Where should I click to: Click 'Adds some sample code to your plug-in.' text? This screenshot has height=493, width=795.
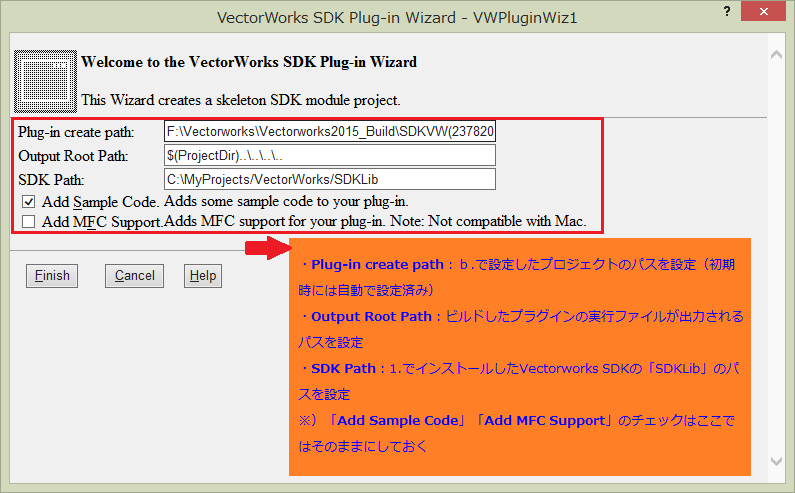[286, 201]
